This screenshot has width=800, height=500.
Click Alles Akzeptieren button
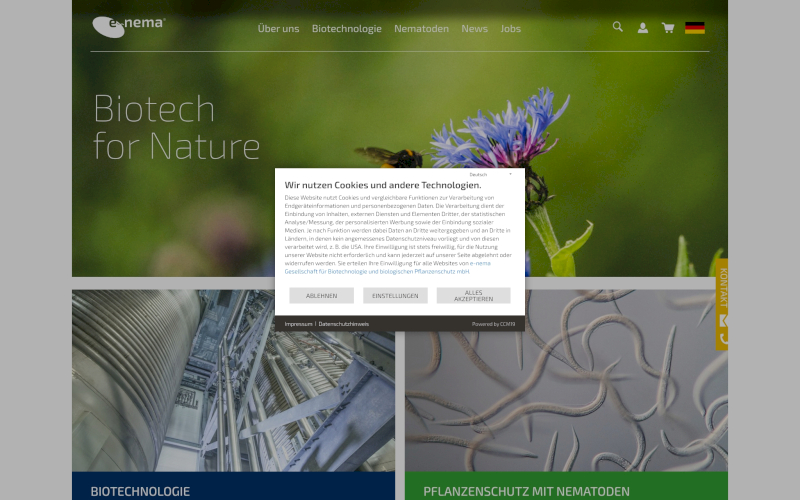point(473,296)
